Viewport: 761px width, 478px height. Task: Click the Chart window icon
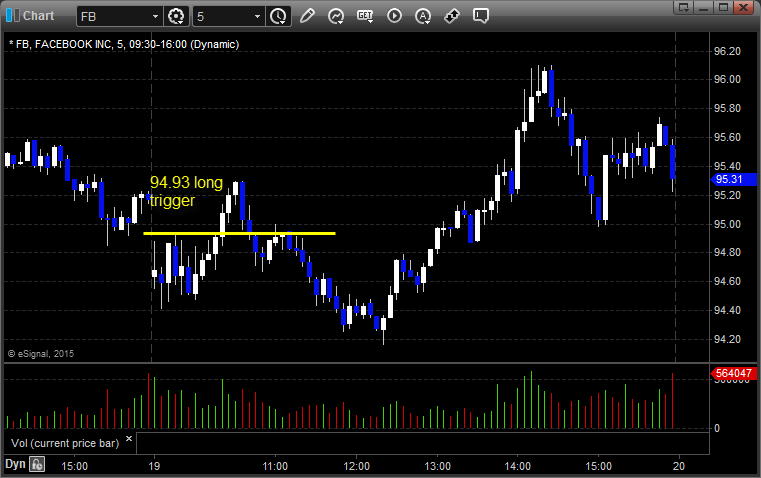13,16
